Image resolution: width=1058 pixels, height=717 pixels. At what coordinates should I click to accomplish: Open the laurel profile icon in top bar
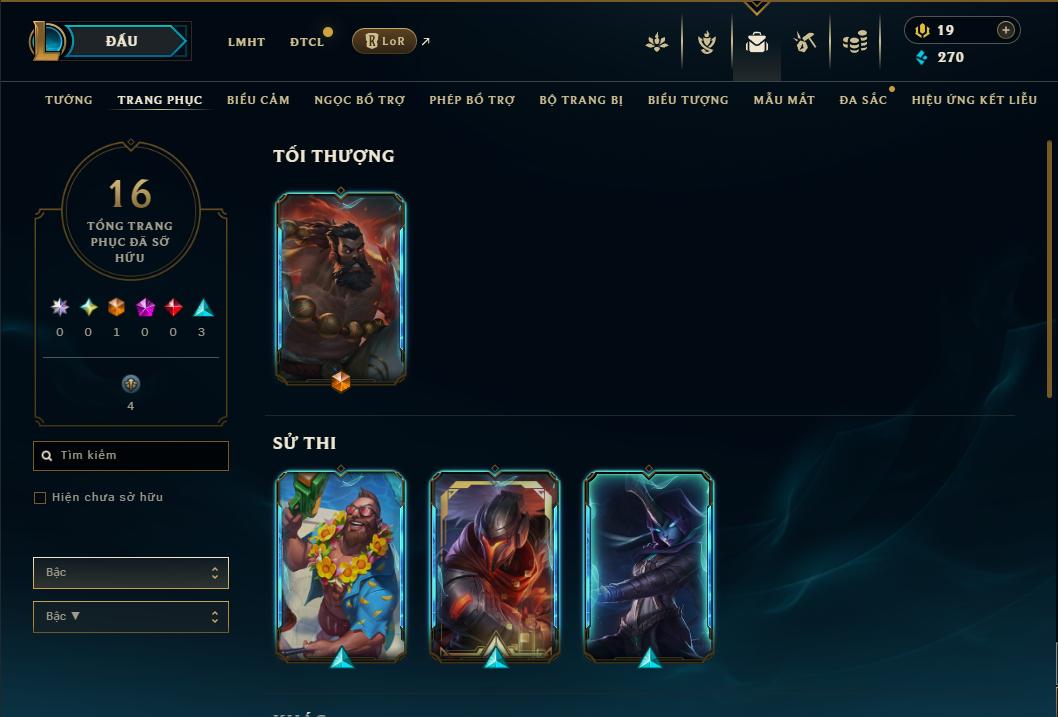(706, 42)
